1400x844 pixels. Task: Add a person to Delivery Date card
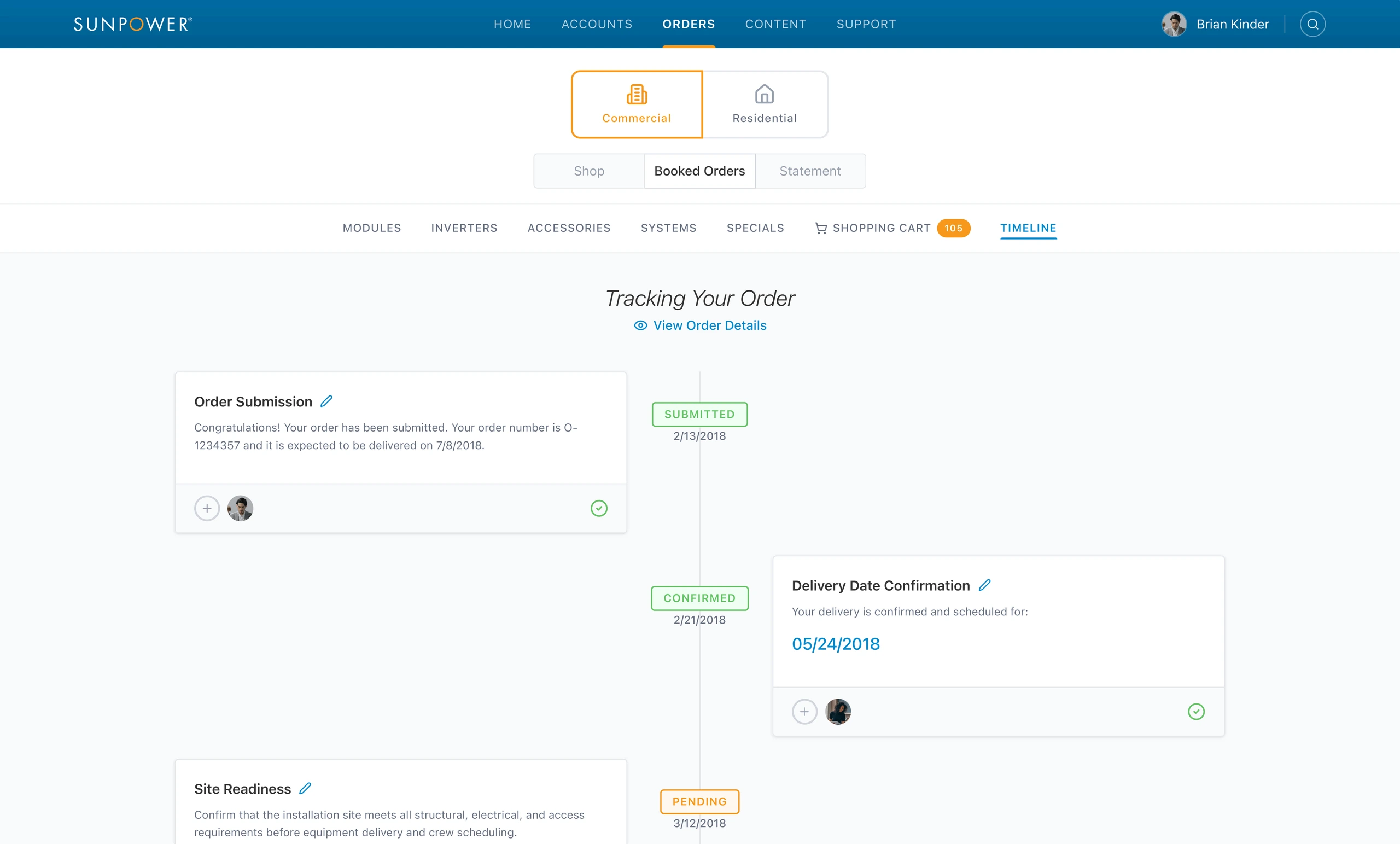click(804, 712)
